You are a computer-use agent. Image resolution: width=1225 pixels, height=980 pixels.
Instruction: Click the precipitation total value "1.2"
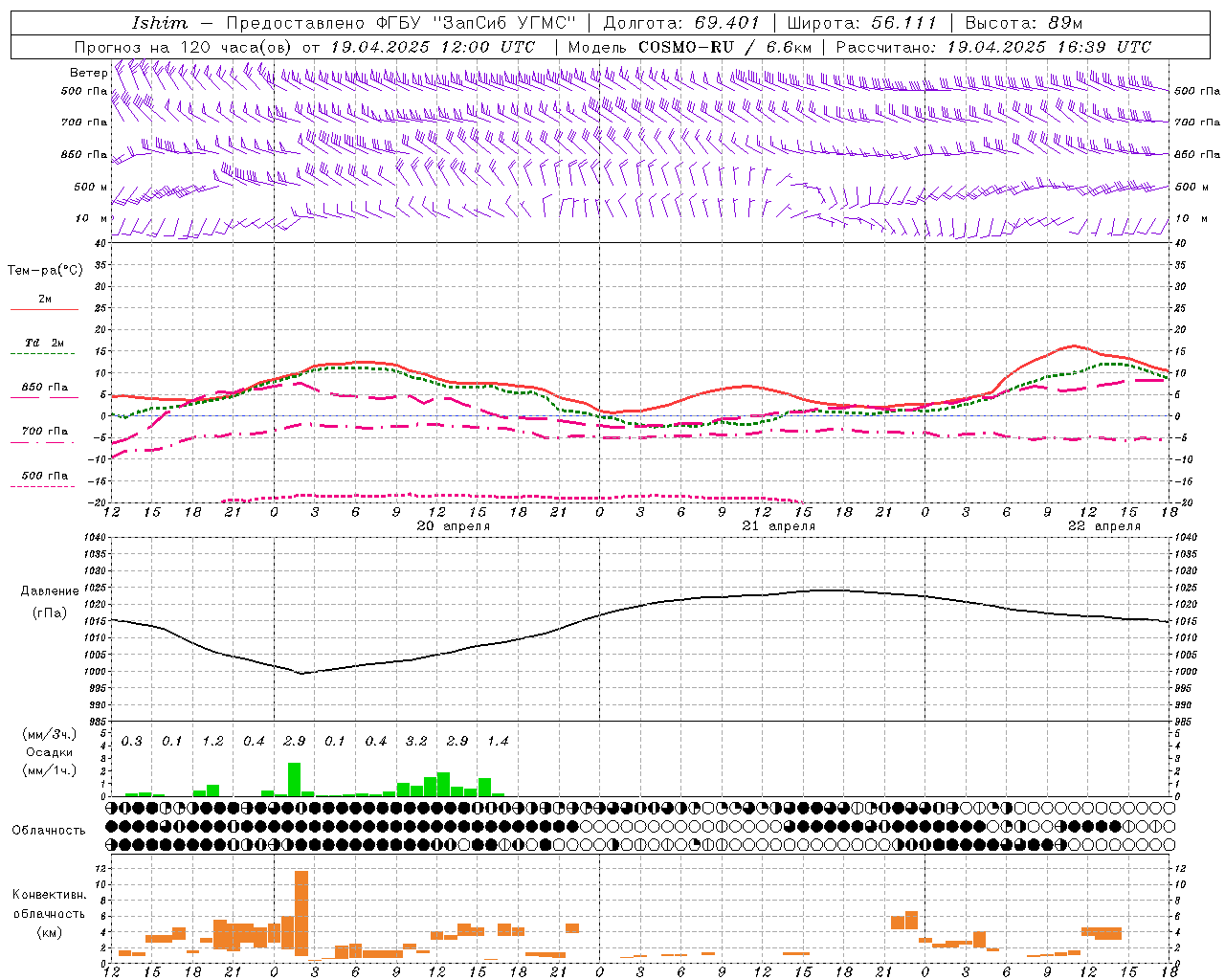coord(212,741)
